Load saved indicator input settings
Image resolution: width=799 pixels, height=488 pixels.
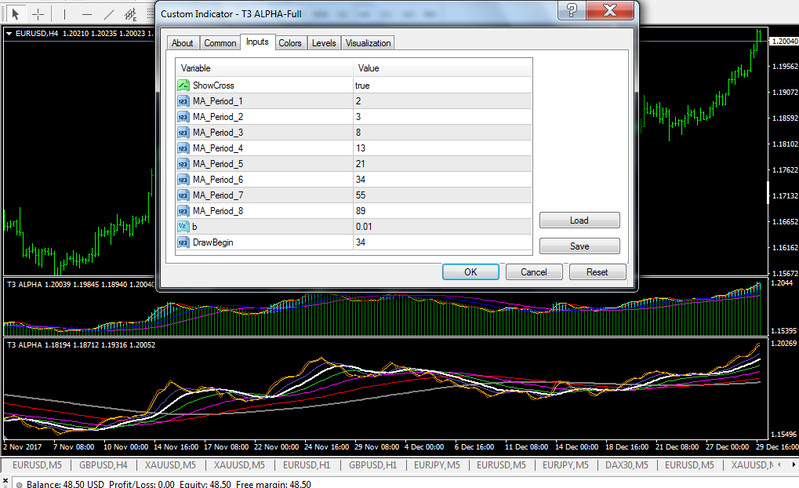pyautogui.click(x=579, y=220)
